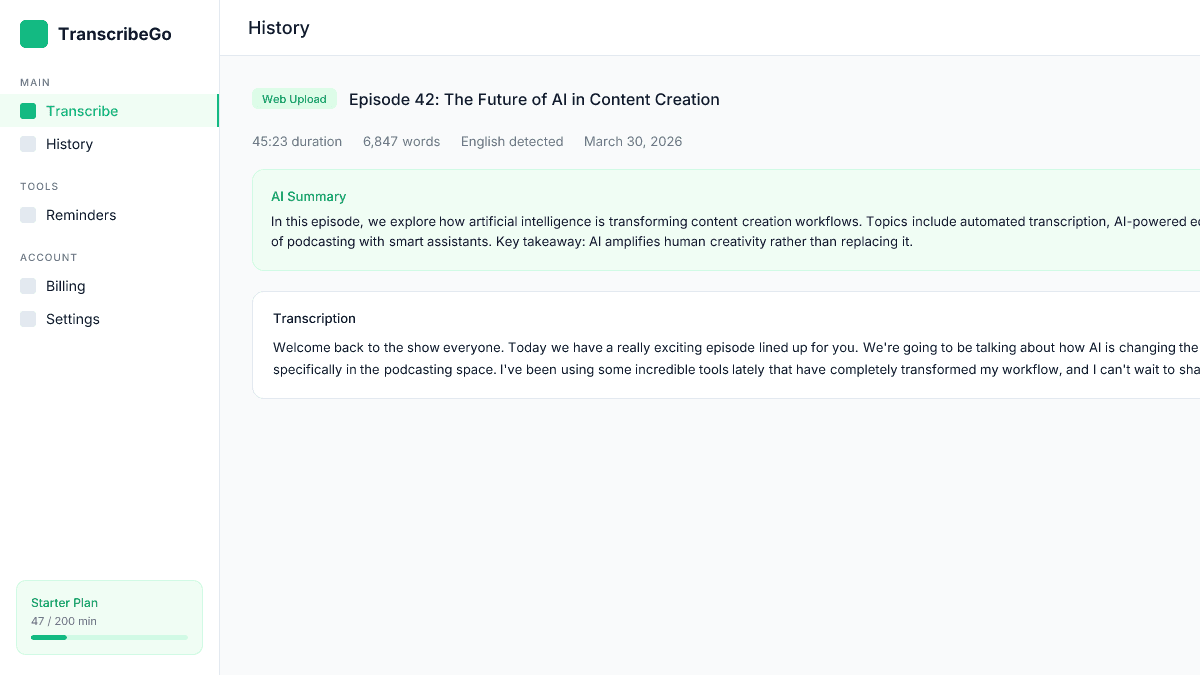Click the minutes usage progress bar

[x=109, y=637]
